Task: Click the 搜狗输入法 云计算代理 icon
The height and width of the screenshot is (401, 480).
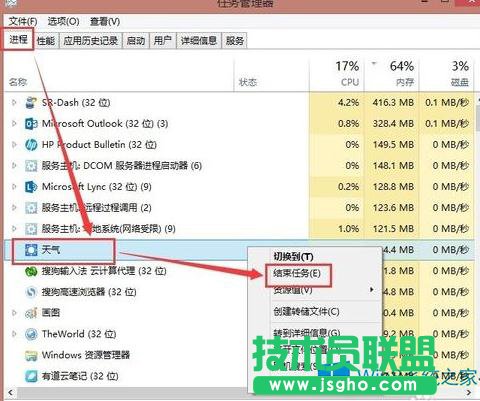Action: click(31, 271)
